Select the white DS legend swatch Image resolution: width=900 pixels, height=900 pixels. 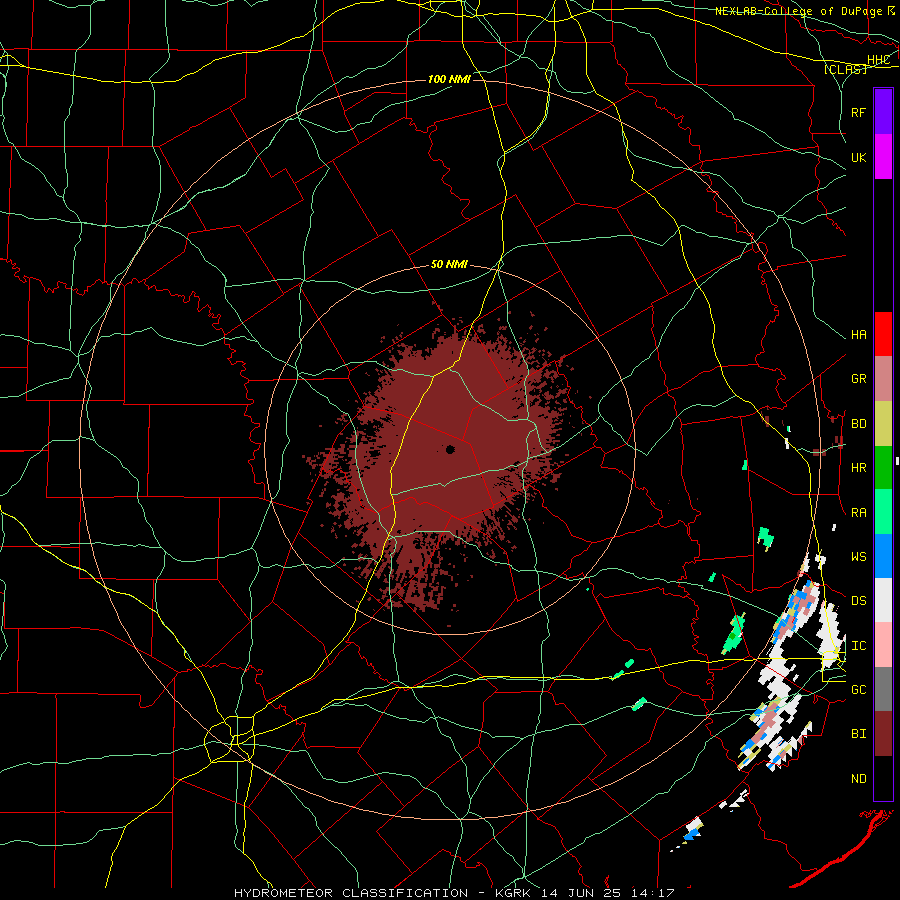click(883, 600)
